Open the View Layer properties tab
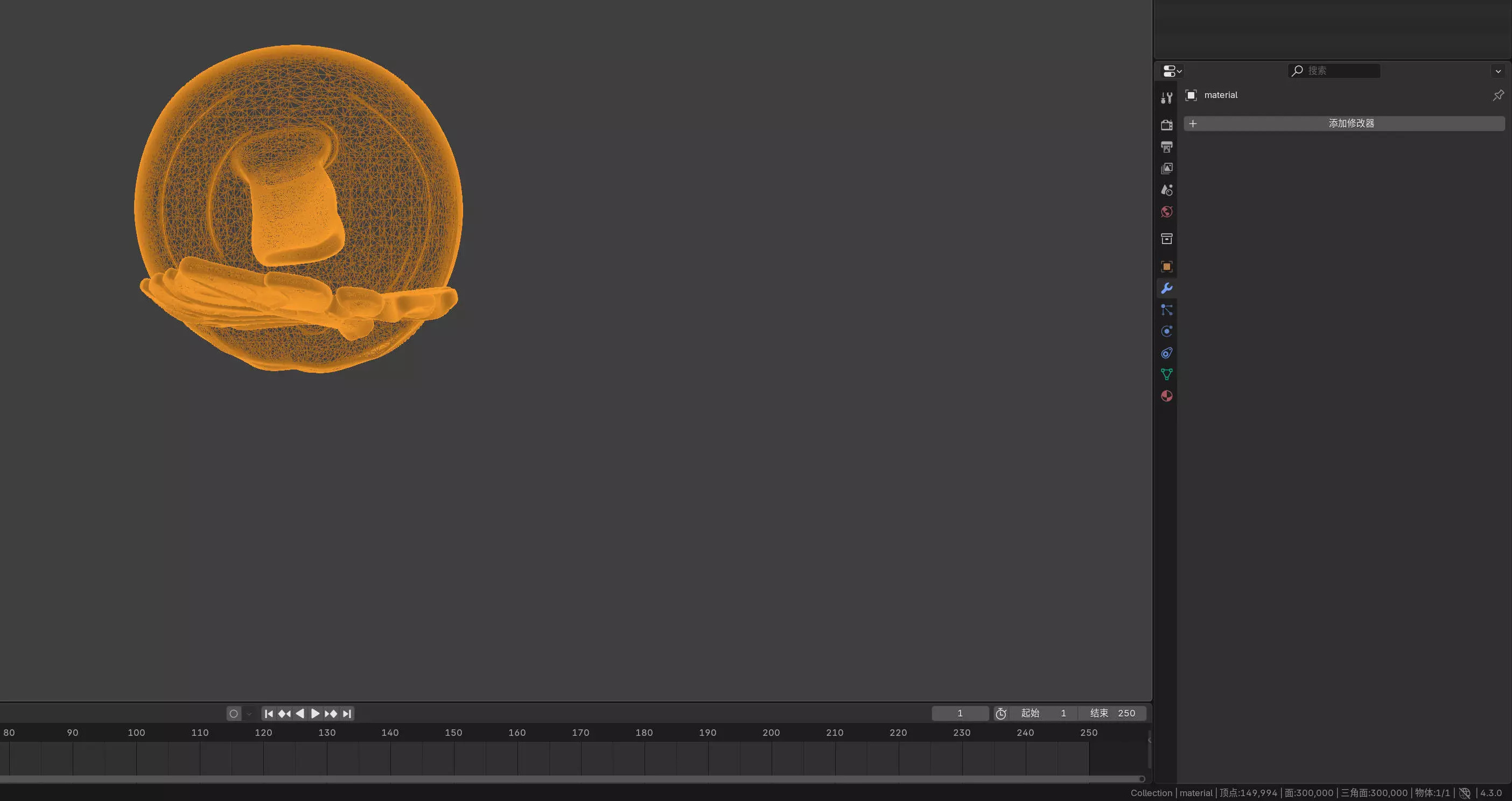The height and width of the screenshot is (801, 1512). (1166, 169)
